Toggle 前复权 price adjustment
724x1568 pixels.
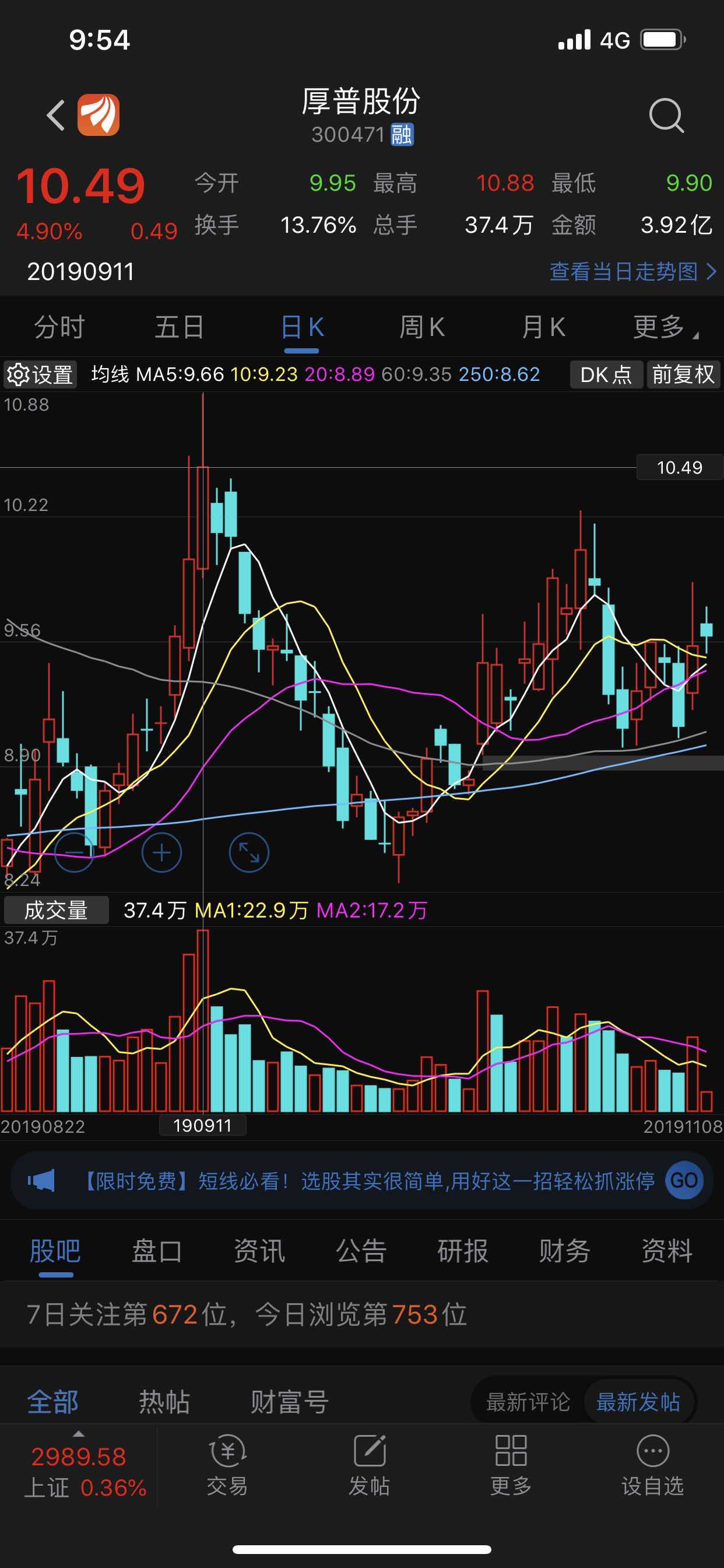[x=683, y=374]
